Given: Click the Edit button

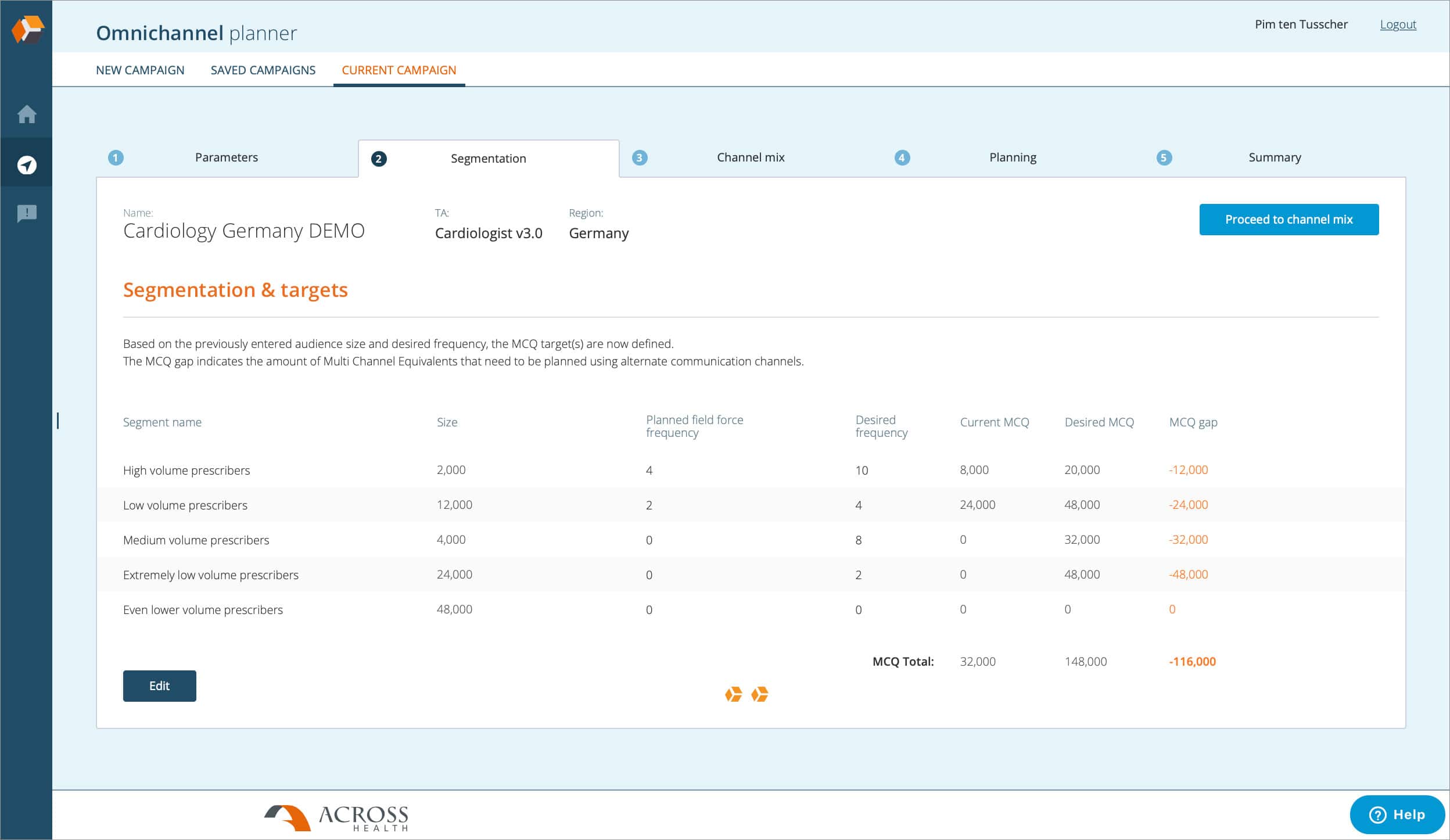Looking at the screenshot, I should (x=159, y=686).
